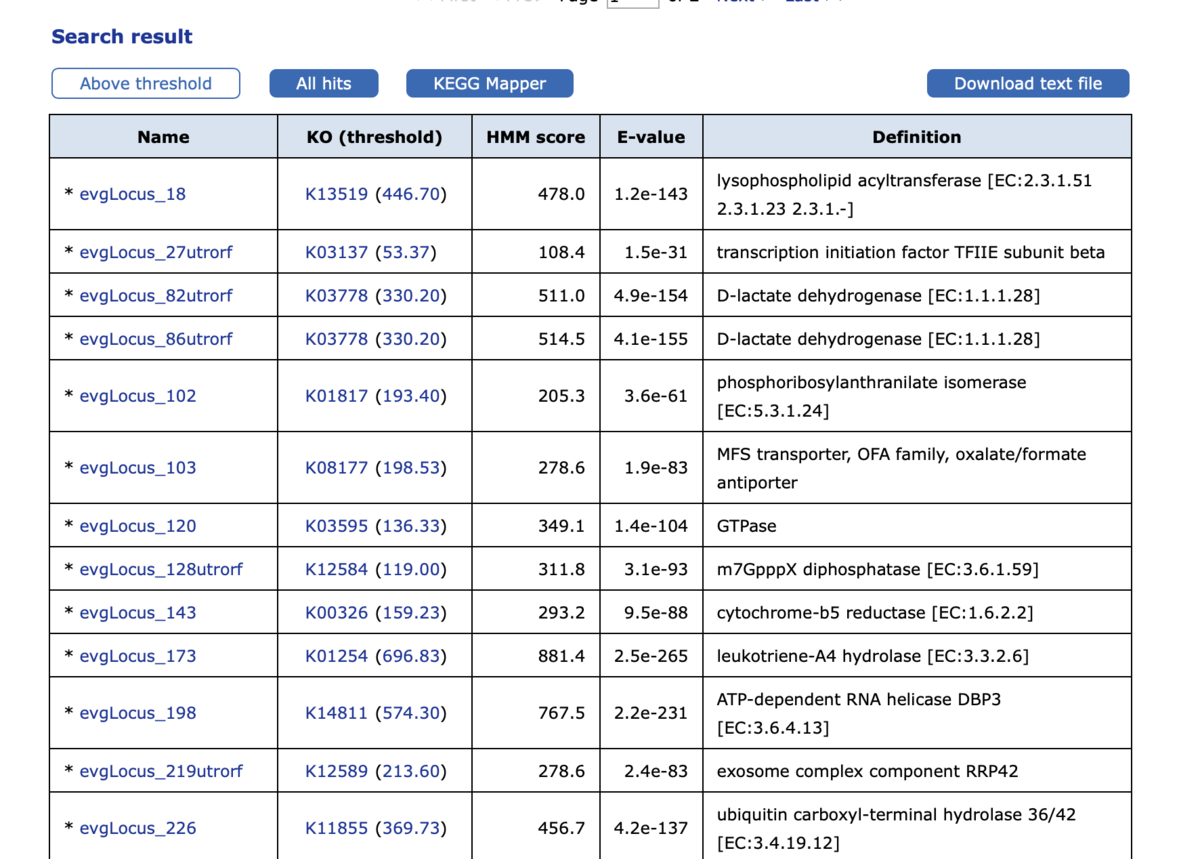
Task: Click threshold value 198.53
Action: point(411,468)
